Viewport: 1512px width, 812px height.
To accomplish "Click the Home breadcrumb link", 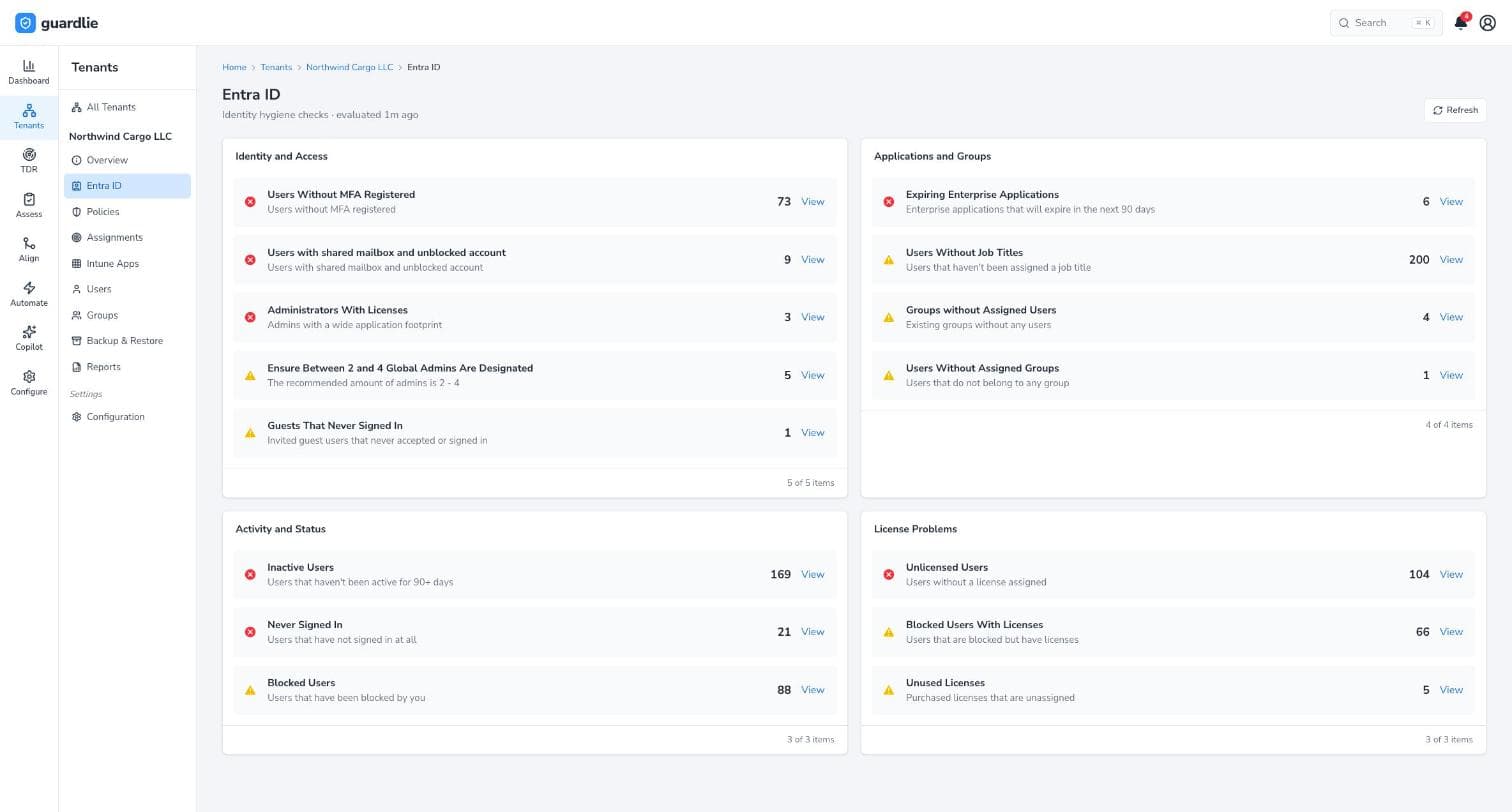I will pyautogui.click(x=234, y=67).
